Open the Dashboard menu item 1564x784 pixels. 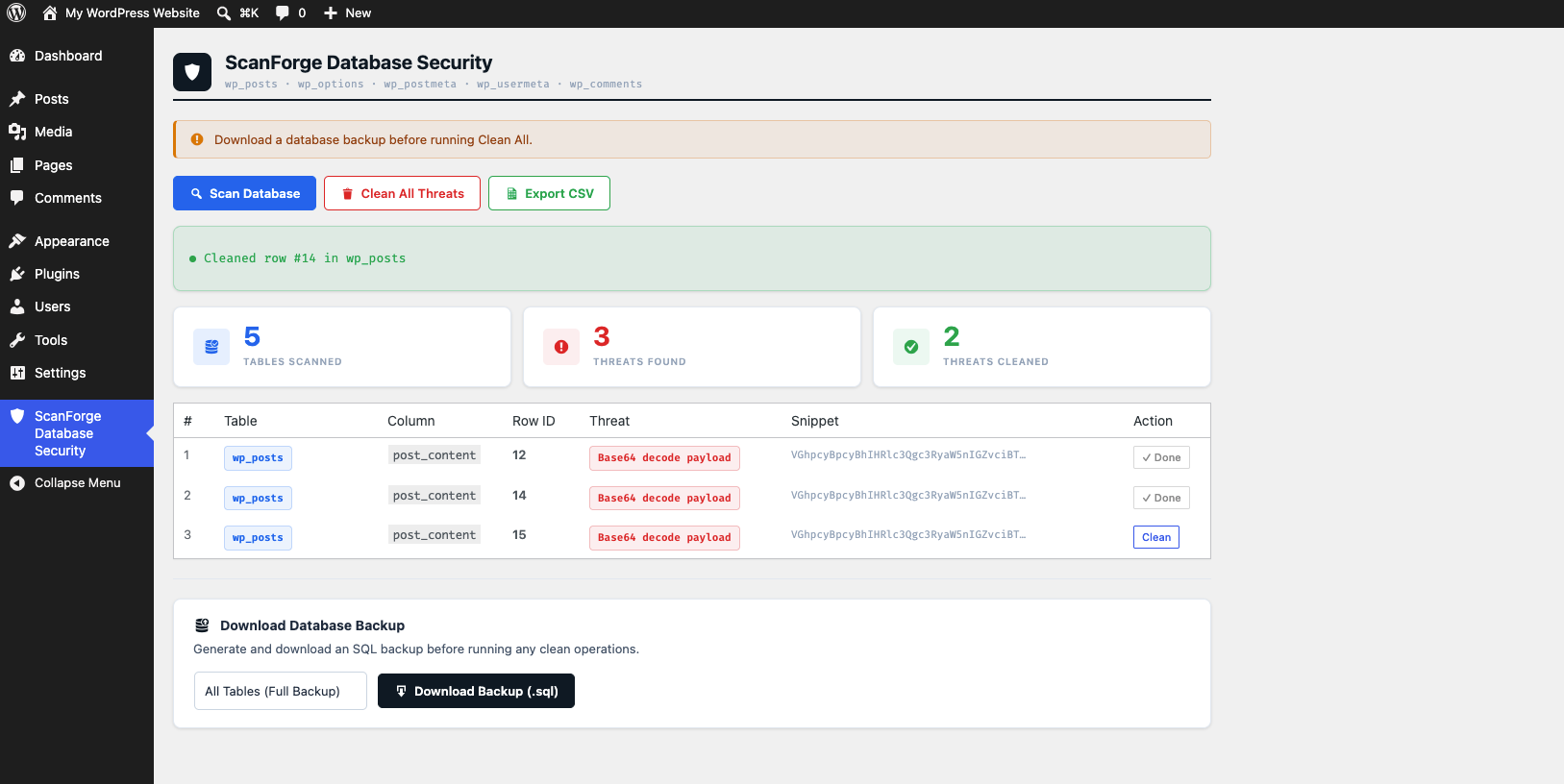(x=77, y=56)
